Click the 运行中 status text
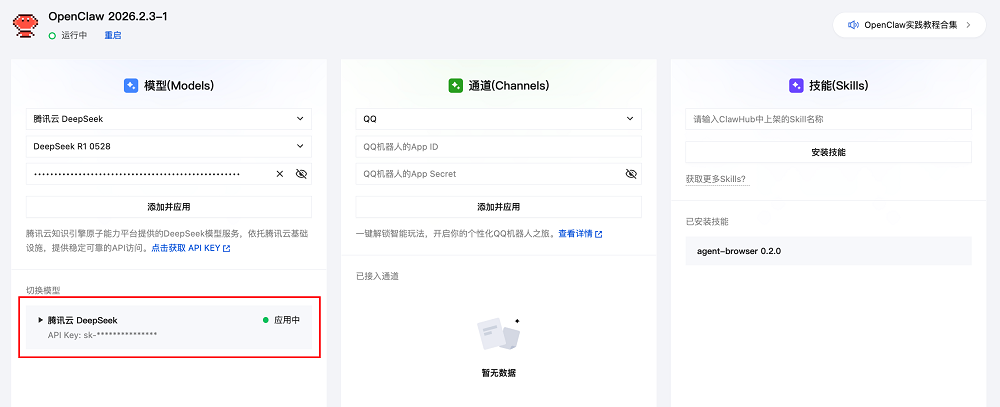 point(74,36)
